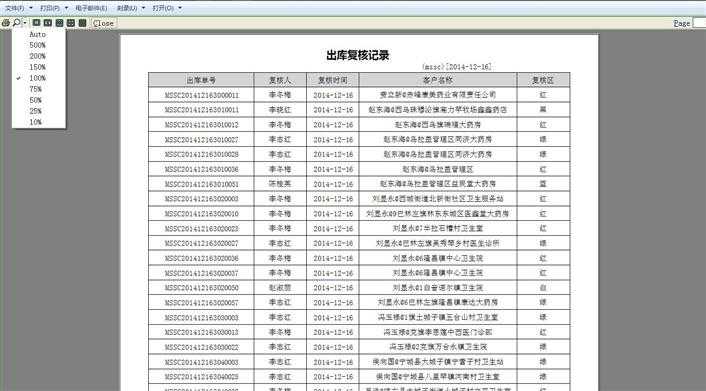Image resolution: width=706 pixels, height=391 pixels.
Task: Click order number MSSC201412163030013
Action: point(202,332)
